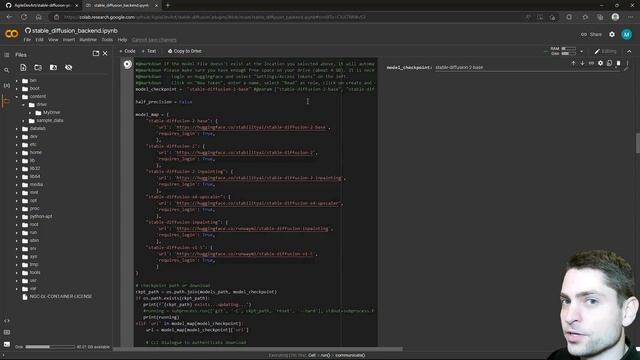Click the RAM usage bar
The image size is (640, 360).
569,49
